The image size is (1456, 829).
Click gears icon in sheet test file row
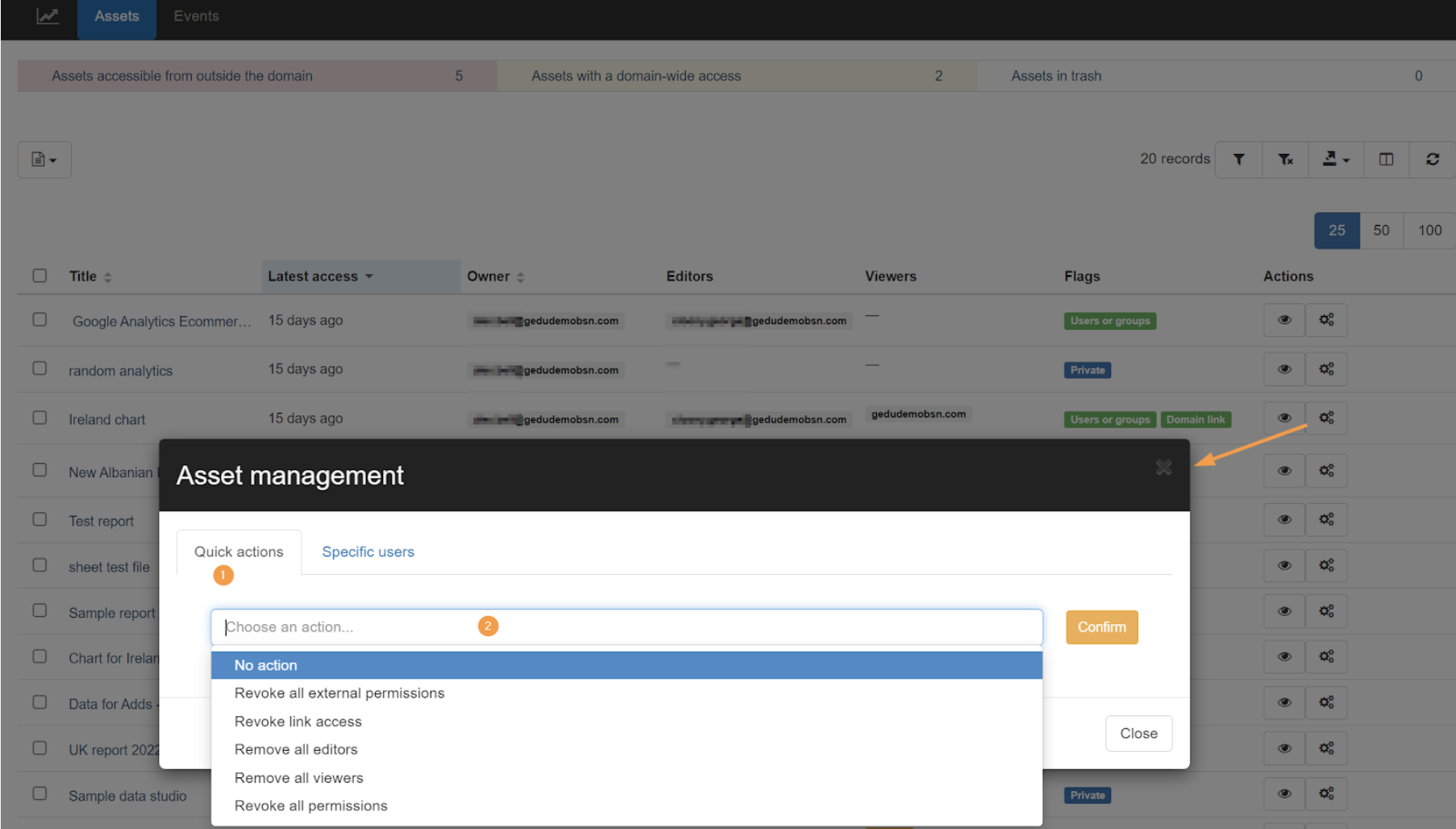coord(1326,566)
